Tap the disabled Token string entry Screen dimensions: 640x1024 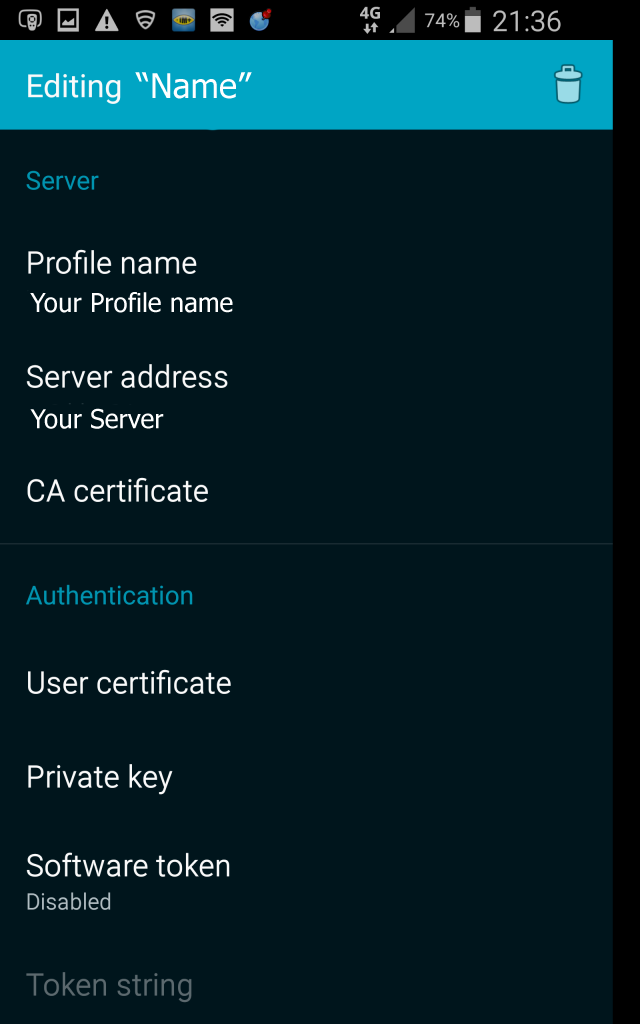click(109, 985)
